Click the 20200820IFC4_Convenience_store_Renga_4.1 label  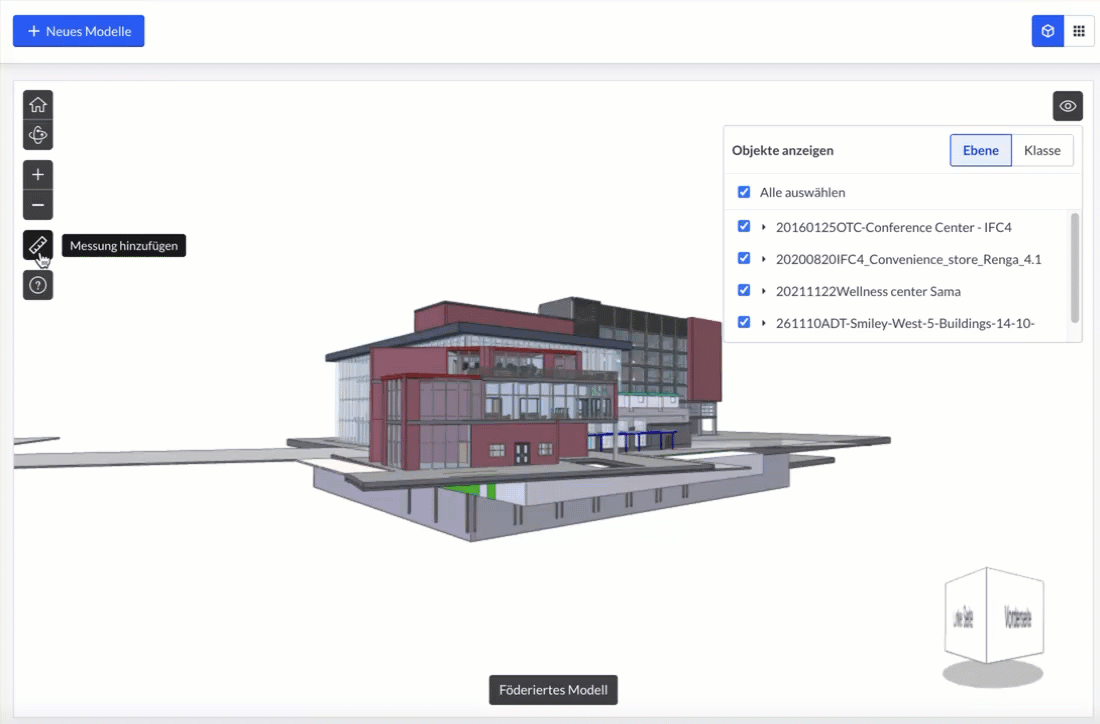tap(908, 260)
